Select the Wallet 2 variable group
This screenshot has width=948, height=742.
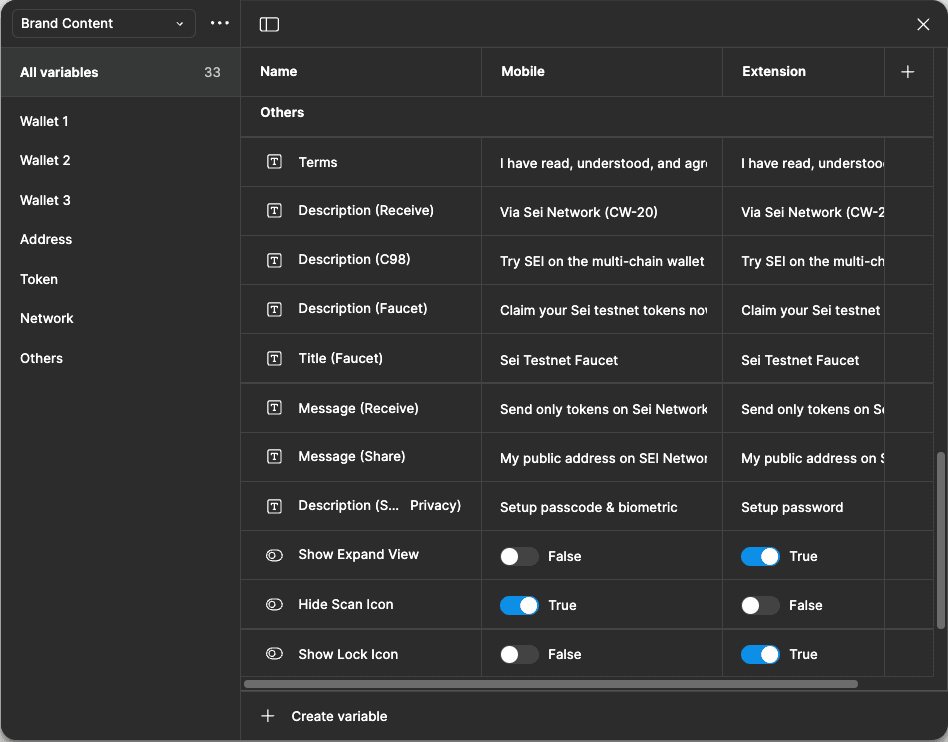(44, 160)
